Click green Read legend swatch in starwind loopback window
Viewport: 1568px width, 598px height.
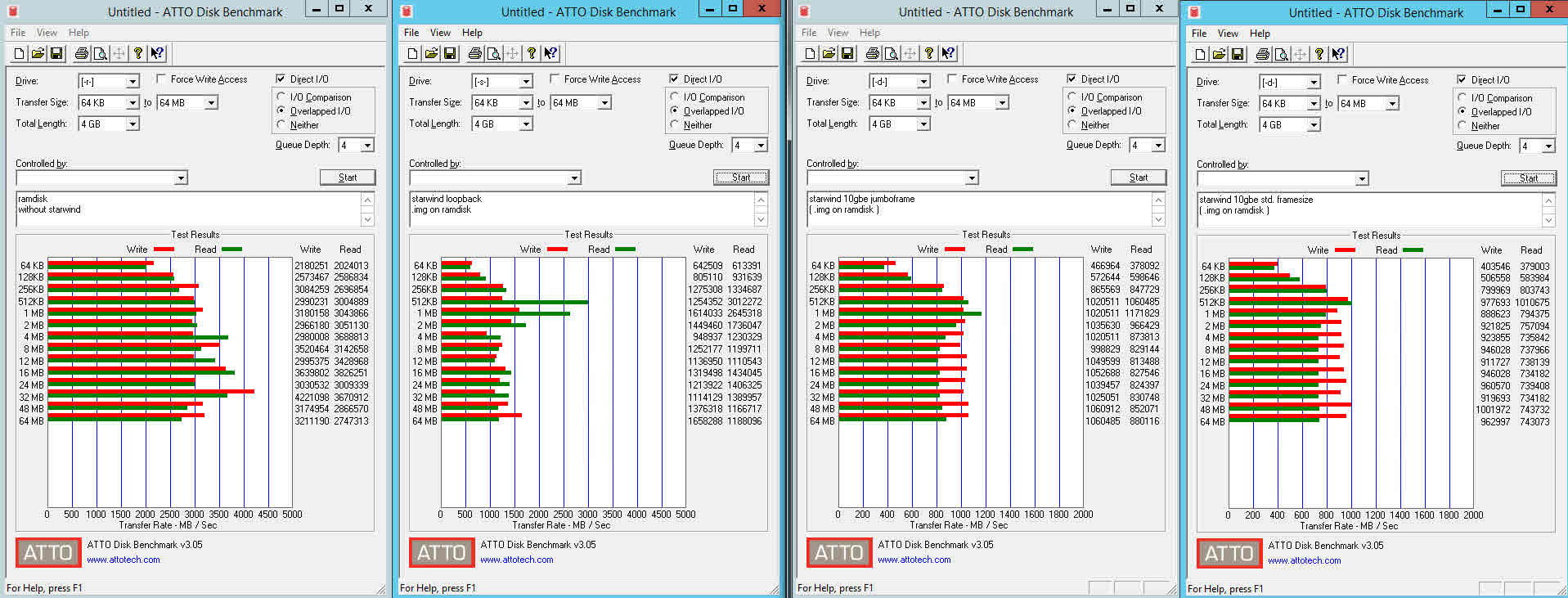point(625,250)
